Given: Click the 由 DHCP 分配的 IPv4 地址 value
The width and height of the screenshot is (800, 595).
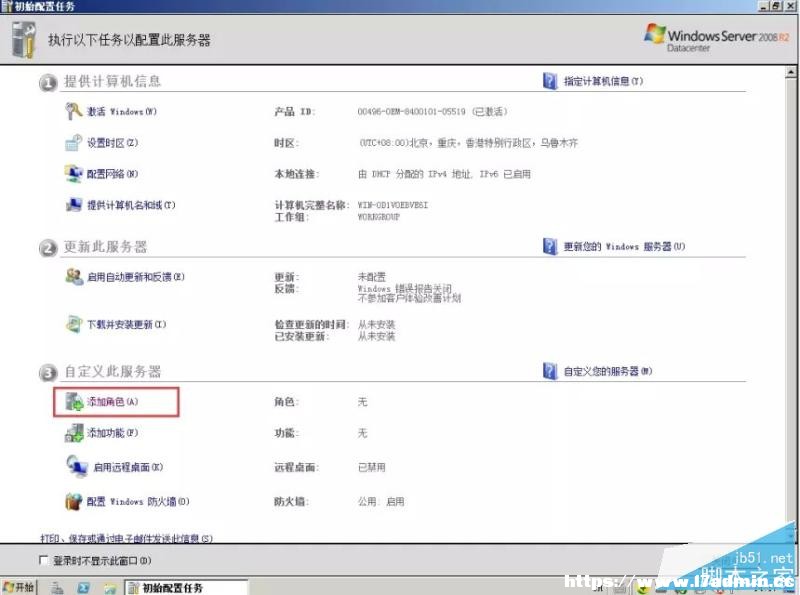Looking at the screenshot, I should 444,174.
